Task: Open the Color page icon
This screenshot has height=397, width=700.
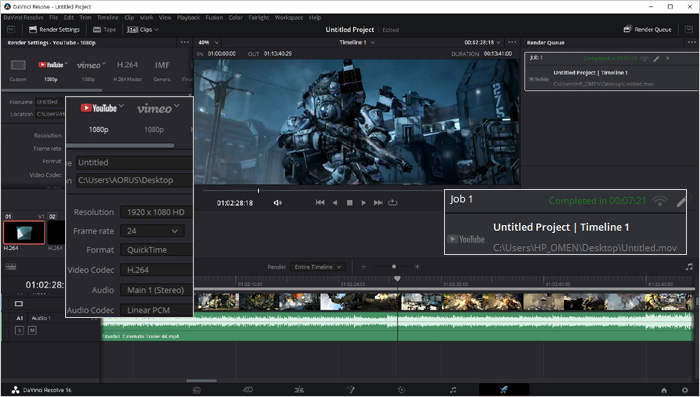Action: click(x=402, y=390)
